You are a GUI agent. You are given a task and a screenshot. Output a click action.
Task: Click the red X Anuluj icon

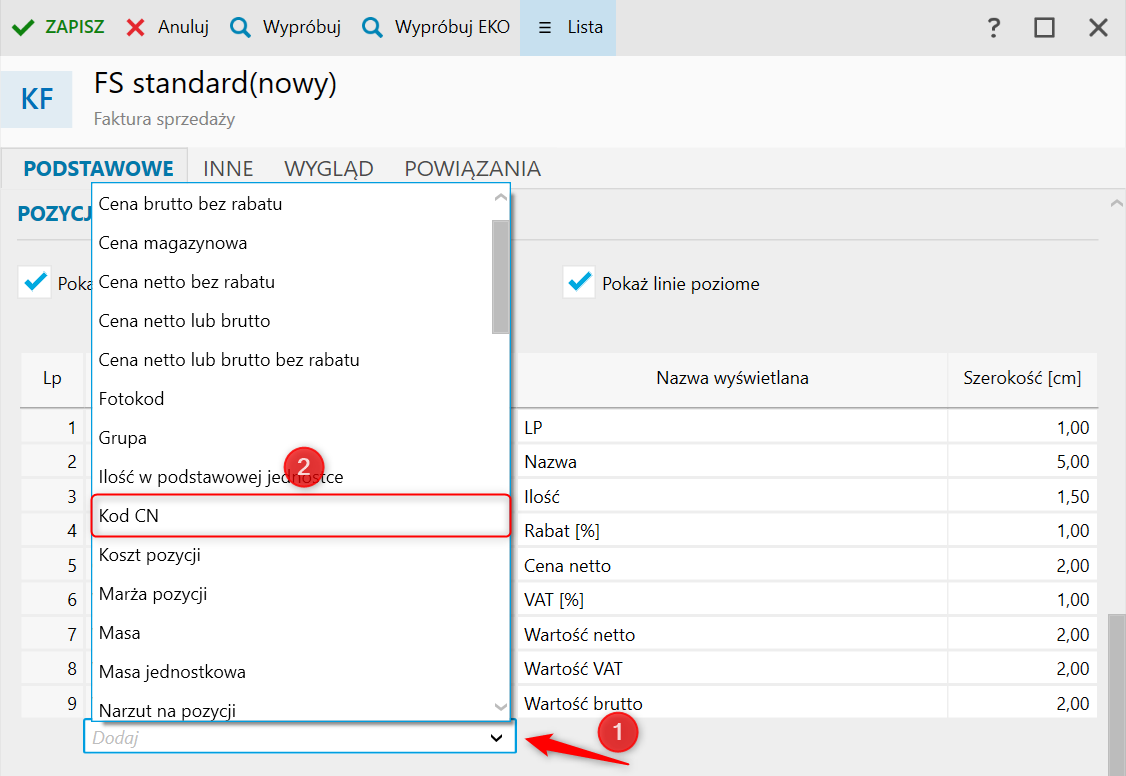(x=135, y=27)
